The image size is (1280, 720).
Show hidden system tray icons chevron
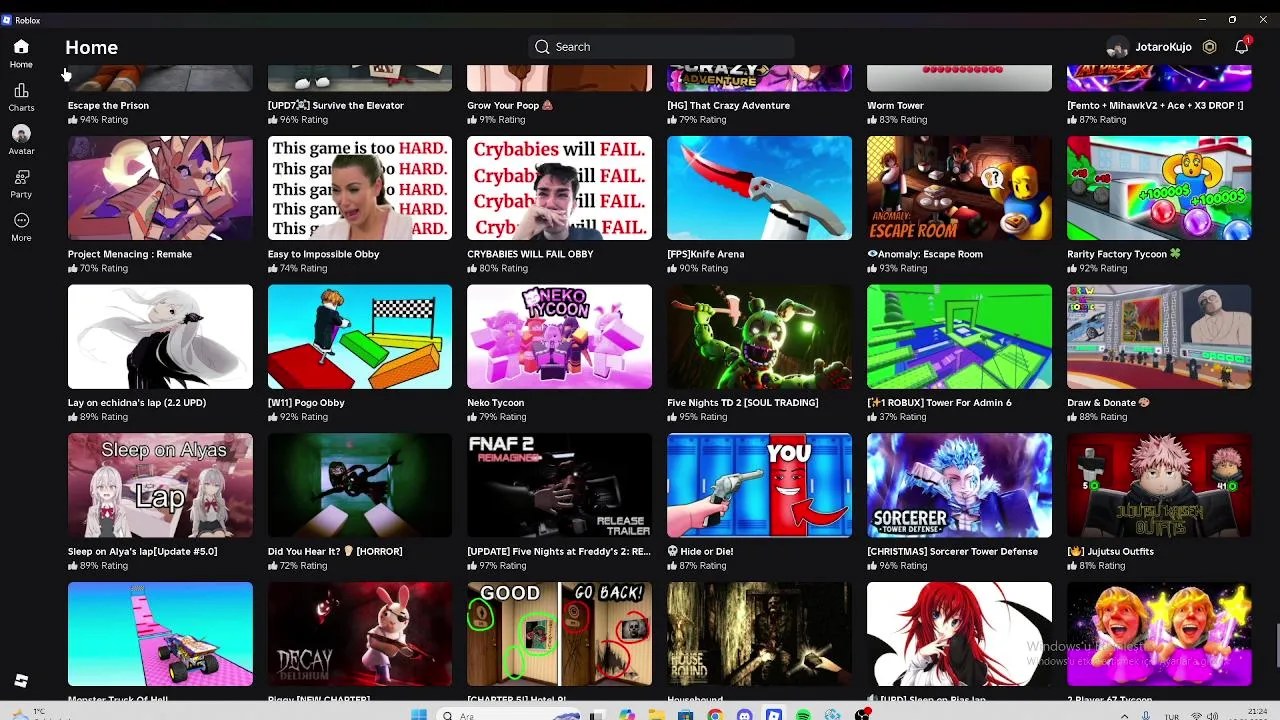coord(1124,716)
